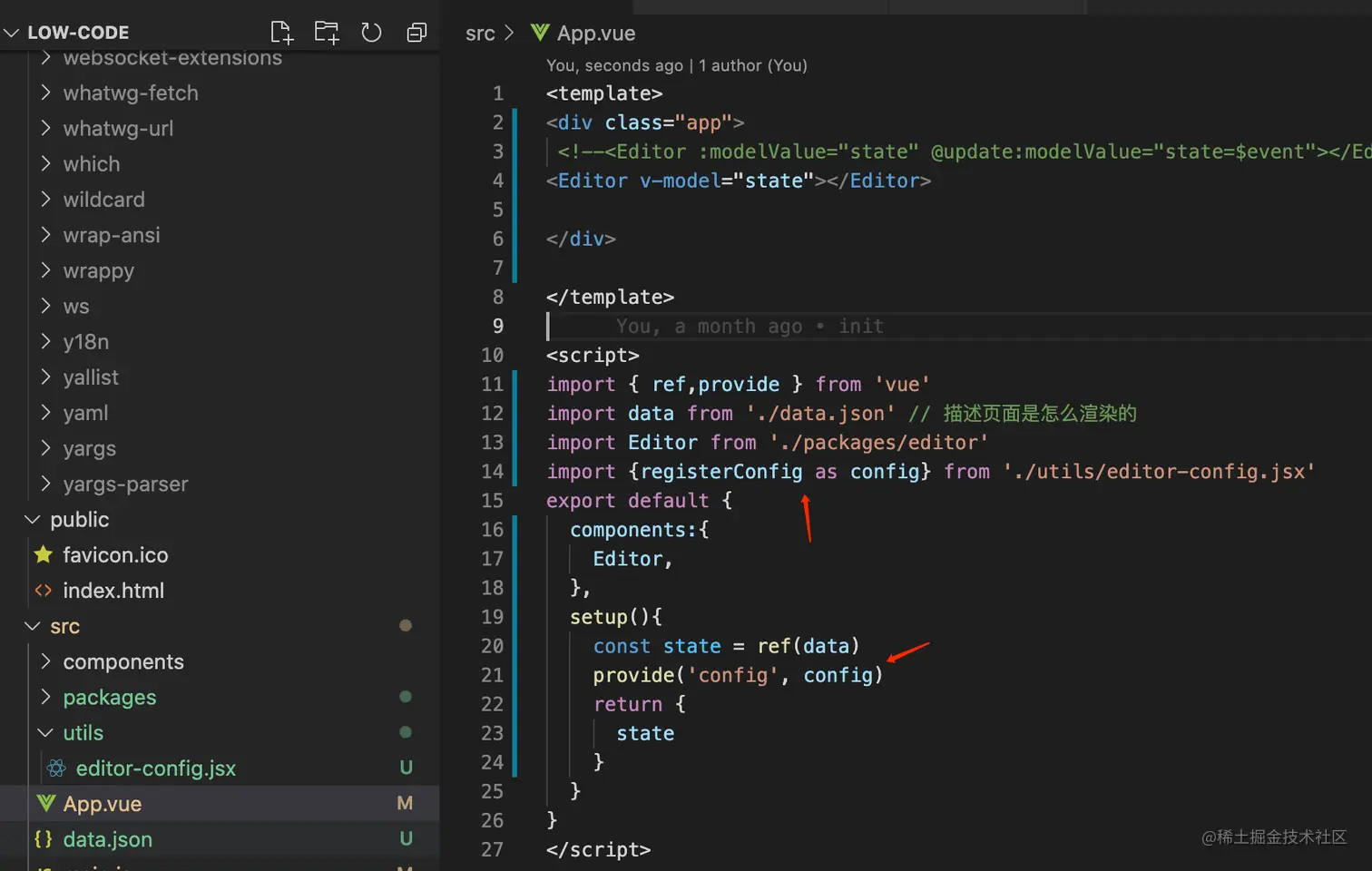This screenshot has height=871, width=1372.
Task: Click the editor-config.jsx React icon
Action: [x=56, y=768]
